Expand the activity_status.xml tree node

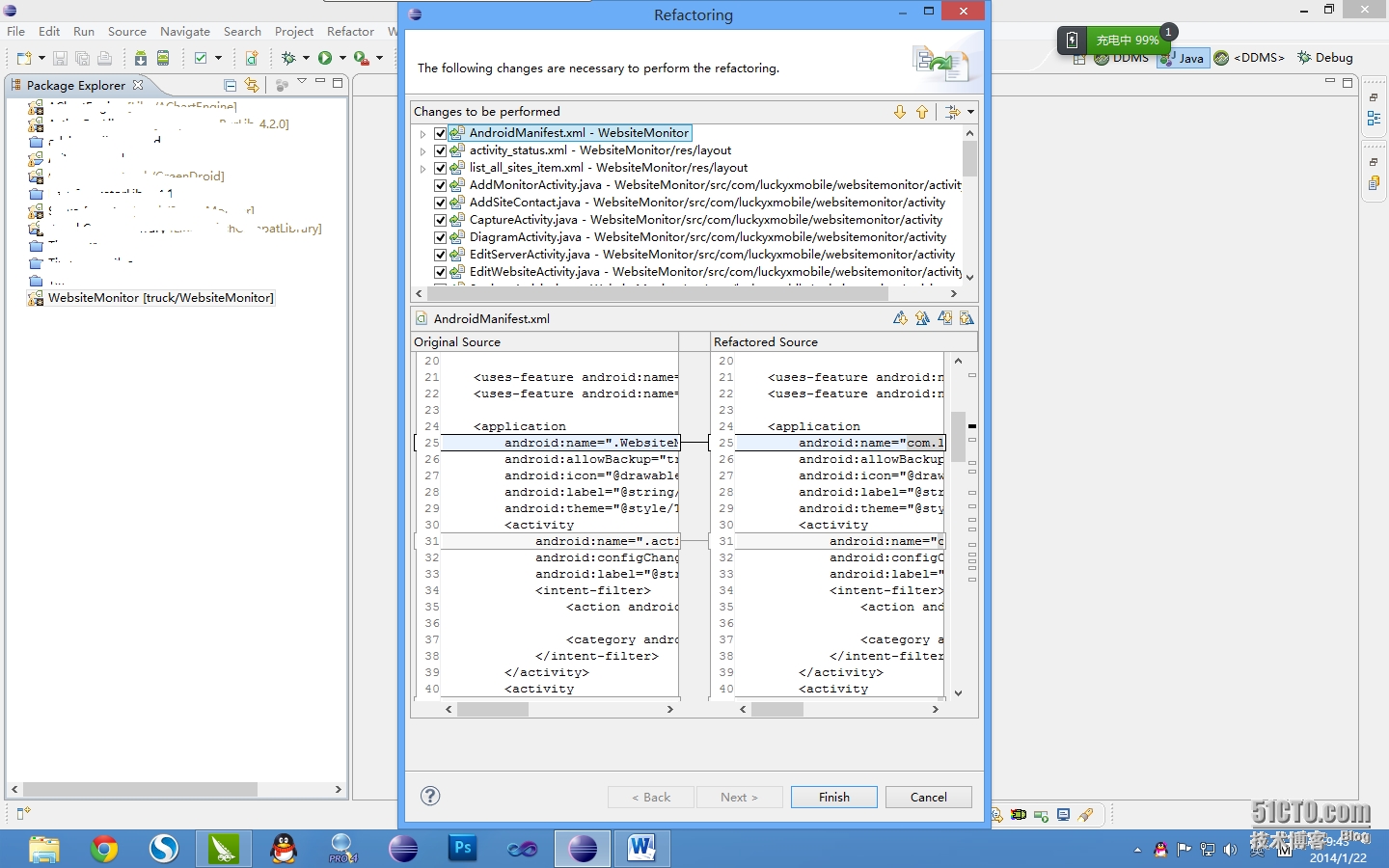click(422, 150)
